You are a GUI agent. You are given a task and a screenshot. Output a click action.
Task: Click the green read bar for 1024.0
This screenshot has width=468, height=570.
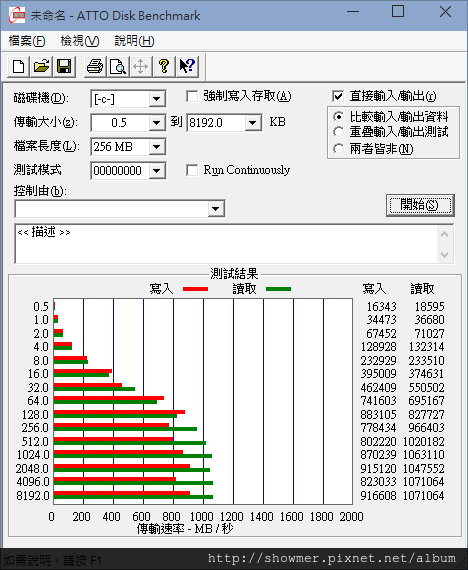click(x=133, y=456)
